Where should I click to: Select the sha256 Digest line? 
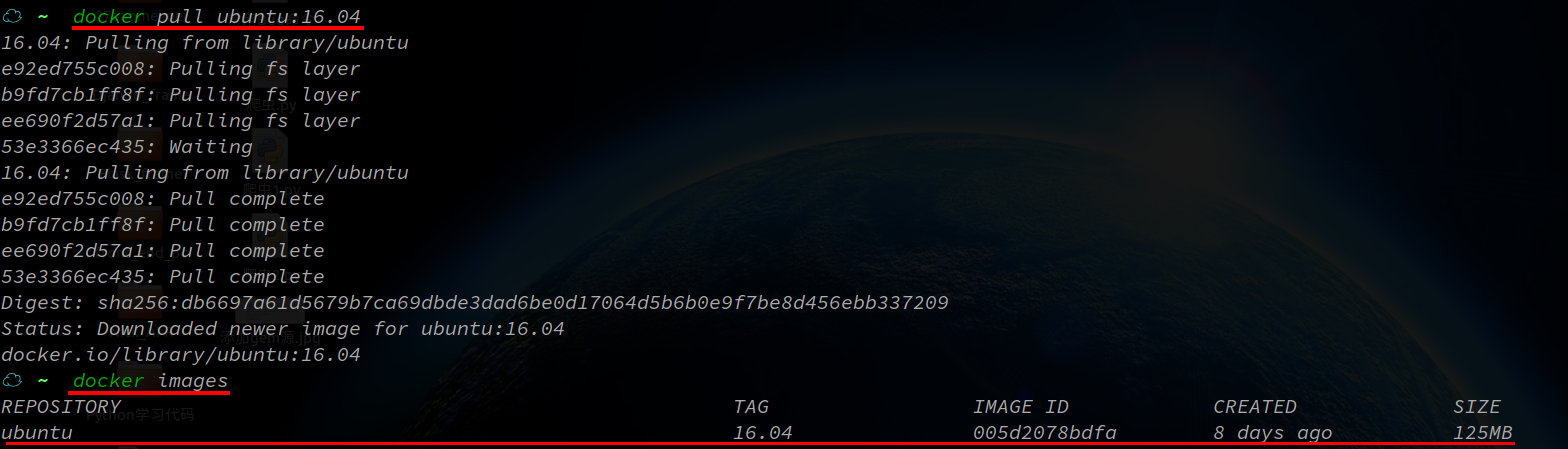(475, 303)
